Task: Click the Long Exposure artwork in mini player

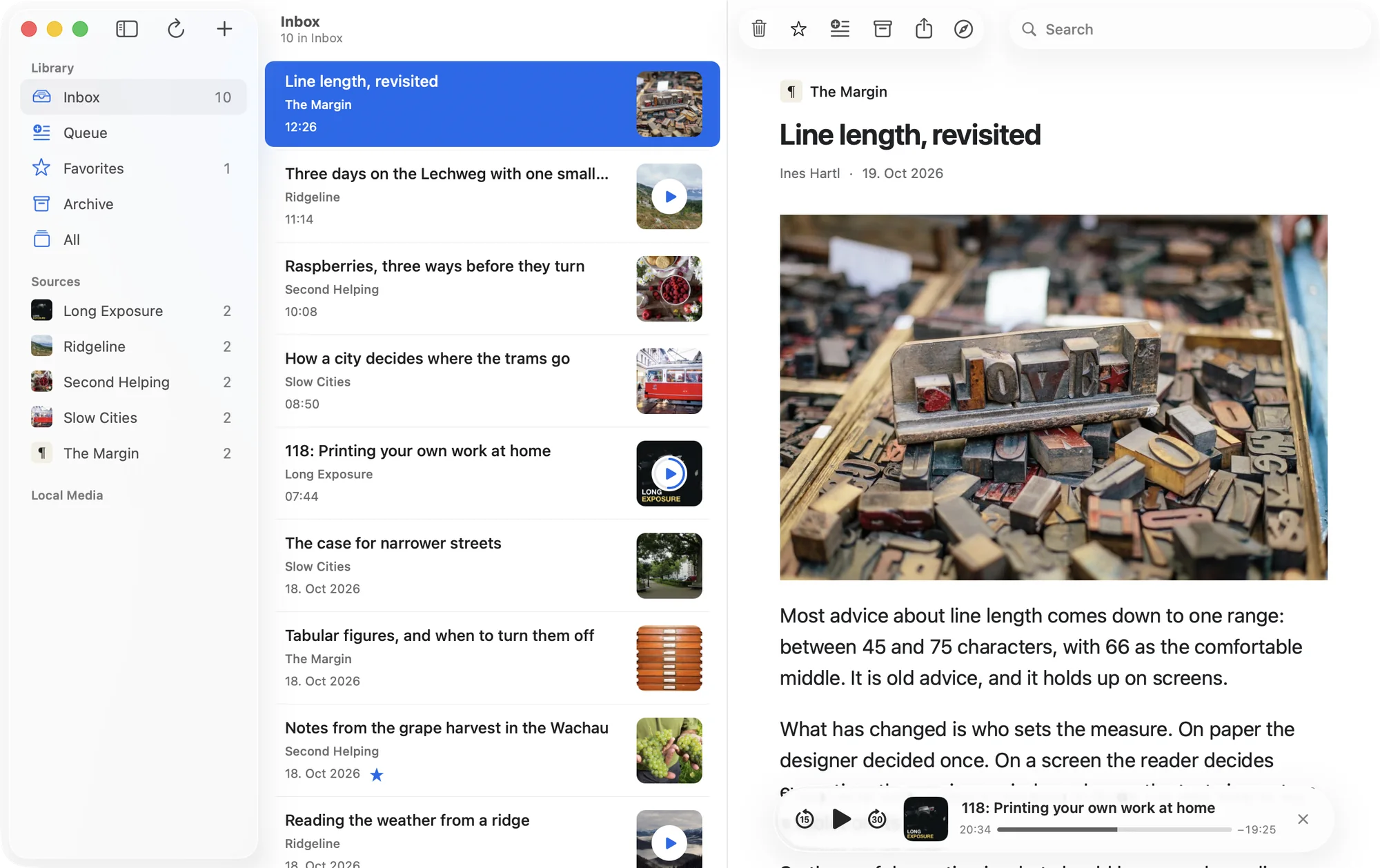Action: click(925, 819)
